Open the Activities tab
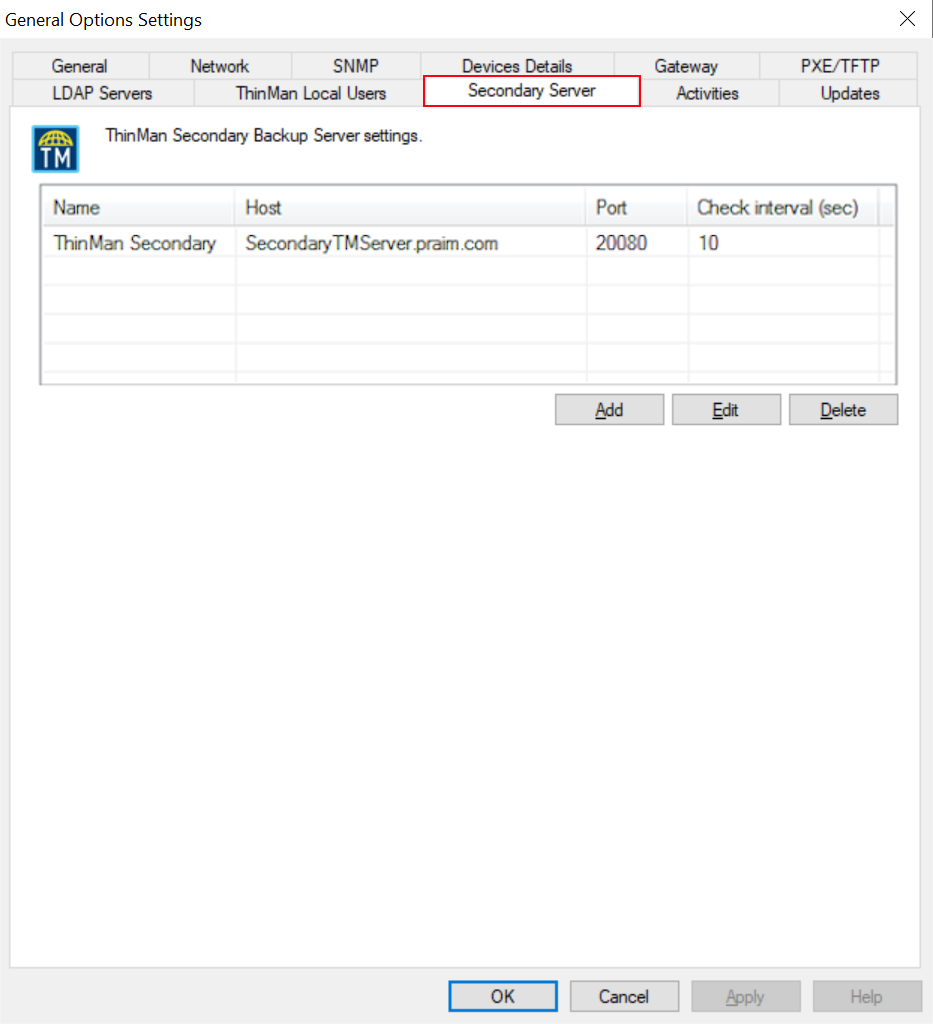Viewport: 933px width, 1024px height. 707,93
